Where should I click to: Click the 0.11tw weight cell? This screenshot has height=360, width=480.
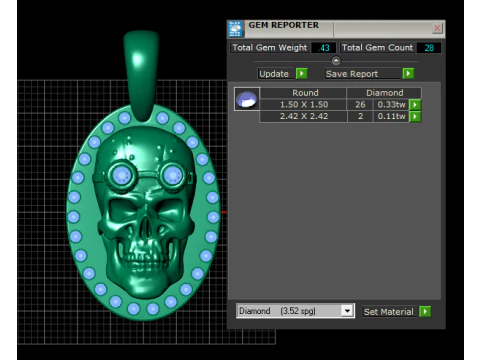391,116
